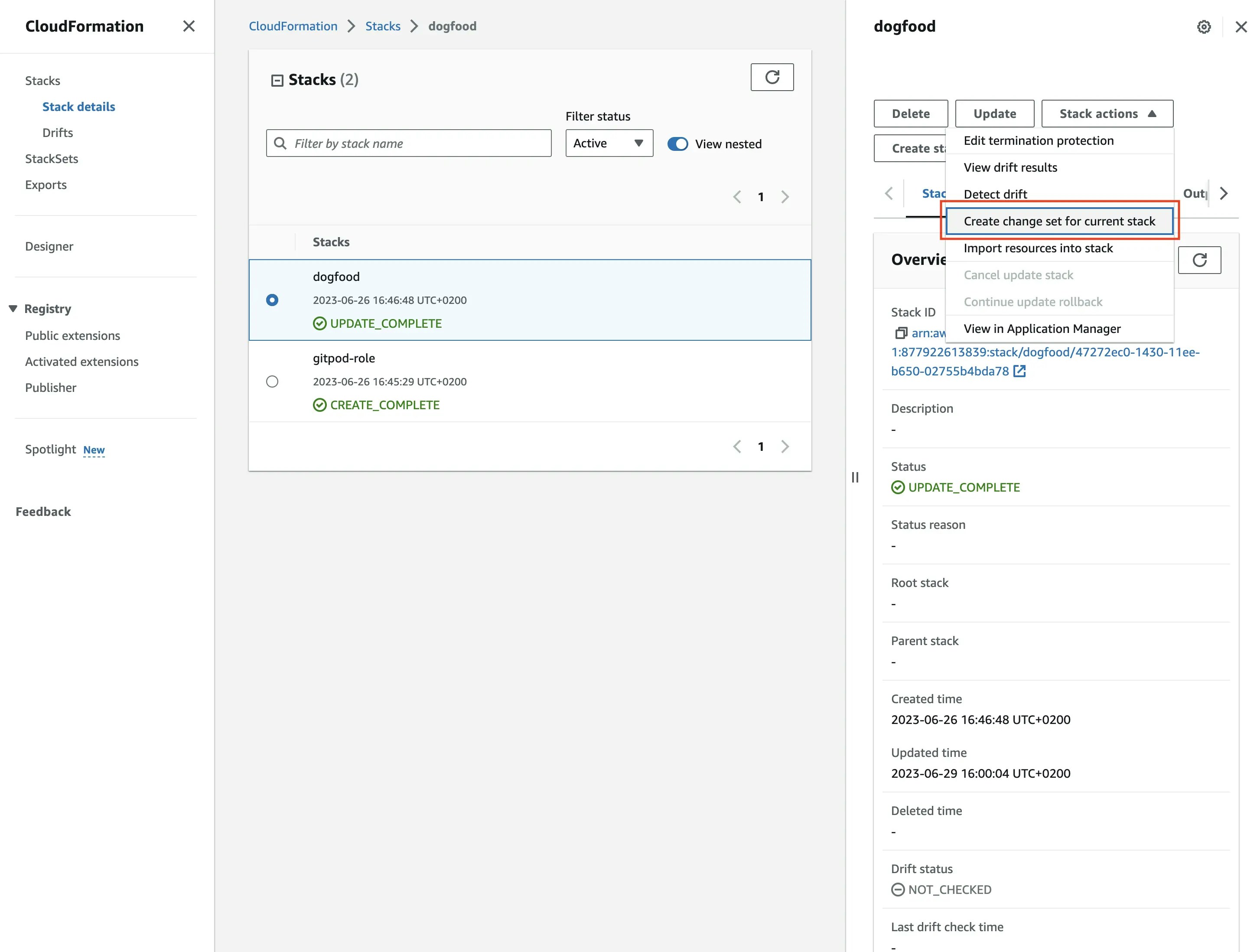This screenshot has width=1257, height=952.
Task: Copy the Stack ID ARN
Action: pyautogui.click(x=901, y=333)
